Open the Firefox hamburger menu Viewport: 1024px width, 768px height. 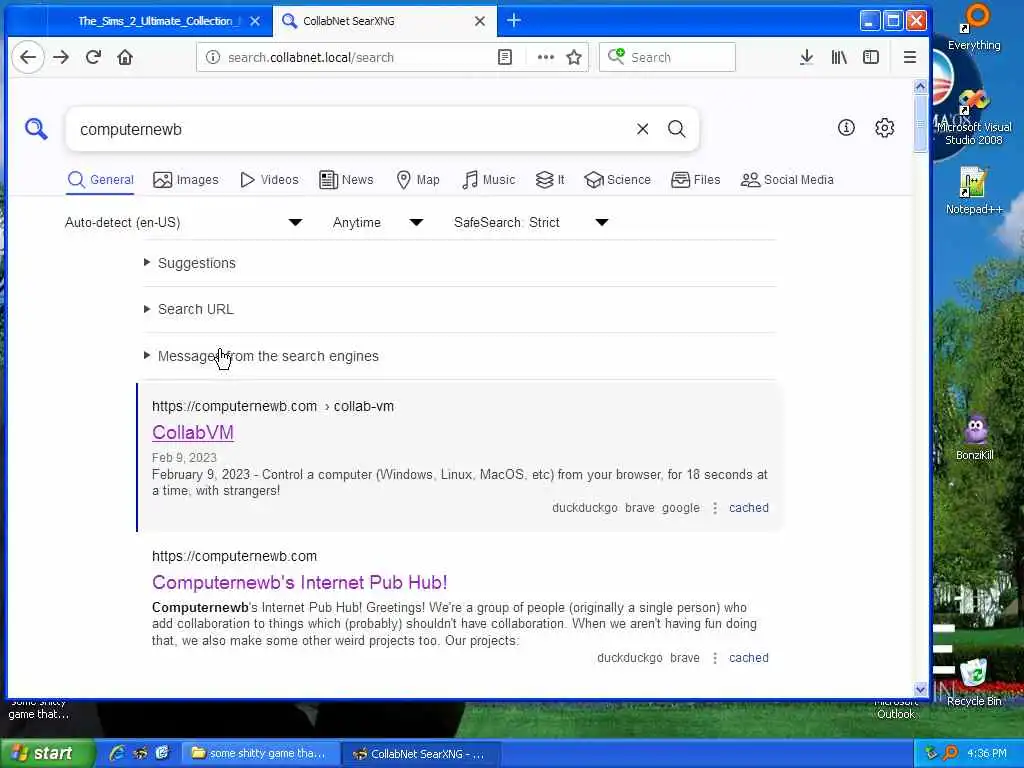910,57
